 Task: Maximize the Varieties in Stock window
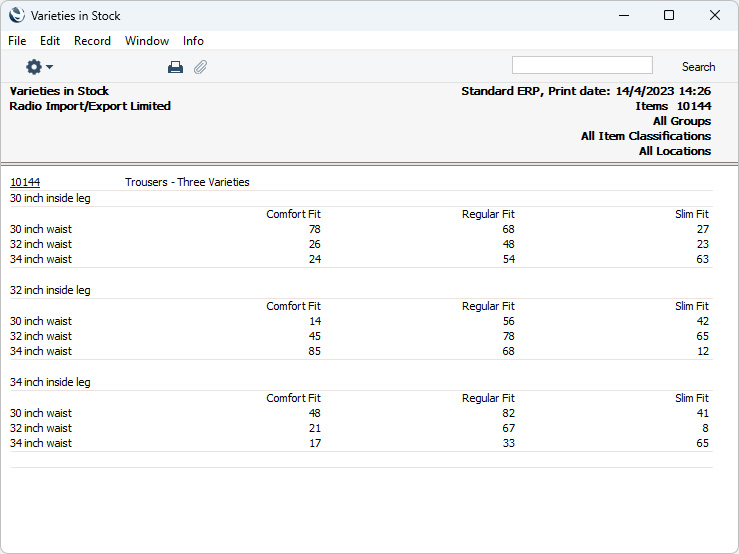pyautogui.click(x=669, y=15)
